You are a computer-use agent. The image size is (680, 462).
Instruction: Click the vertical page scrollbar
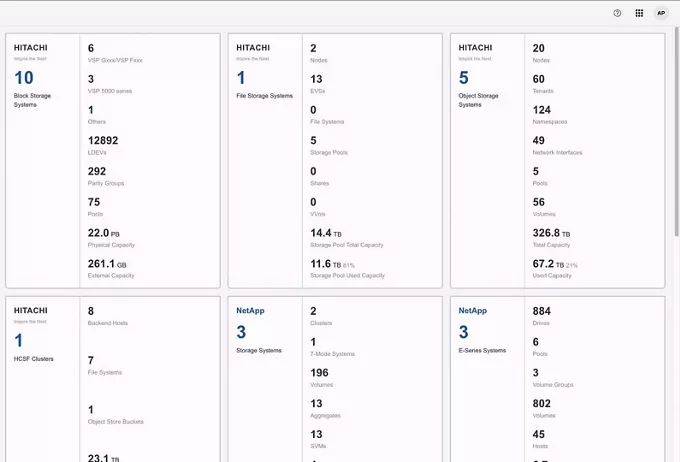pos(677,130)
